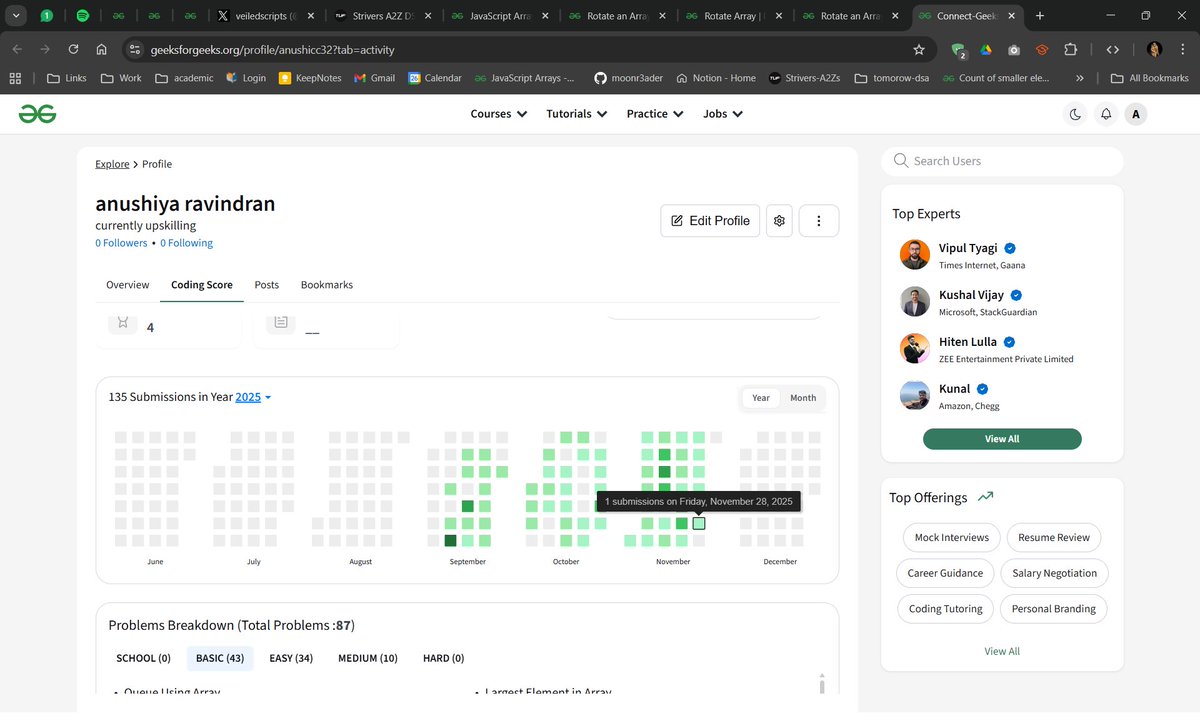Switch to the Spotify pinned tab

click(x=82, y=16)
